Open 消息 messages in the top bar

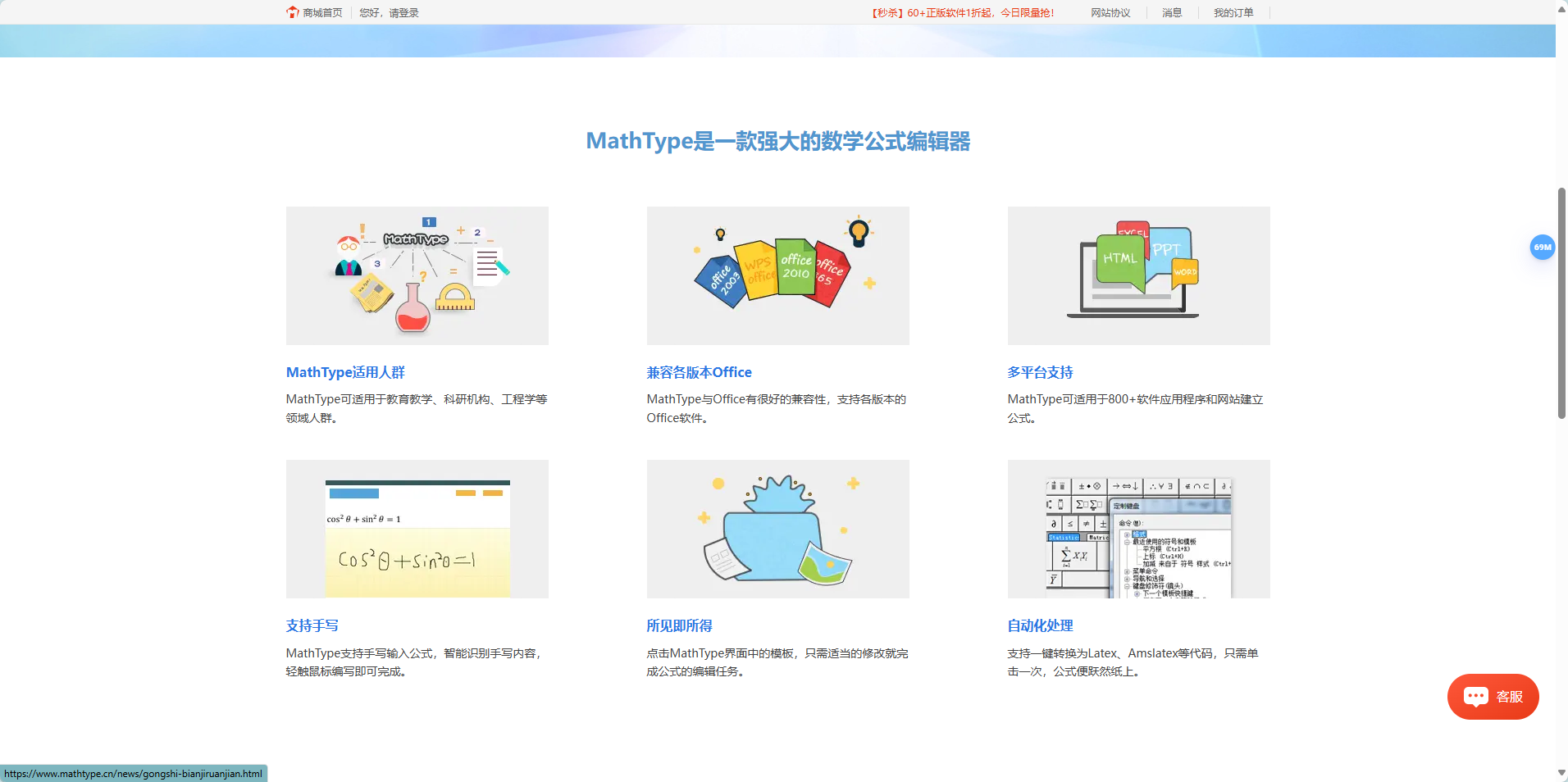(x=1172, y=12)
